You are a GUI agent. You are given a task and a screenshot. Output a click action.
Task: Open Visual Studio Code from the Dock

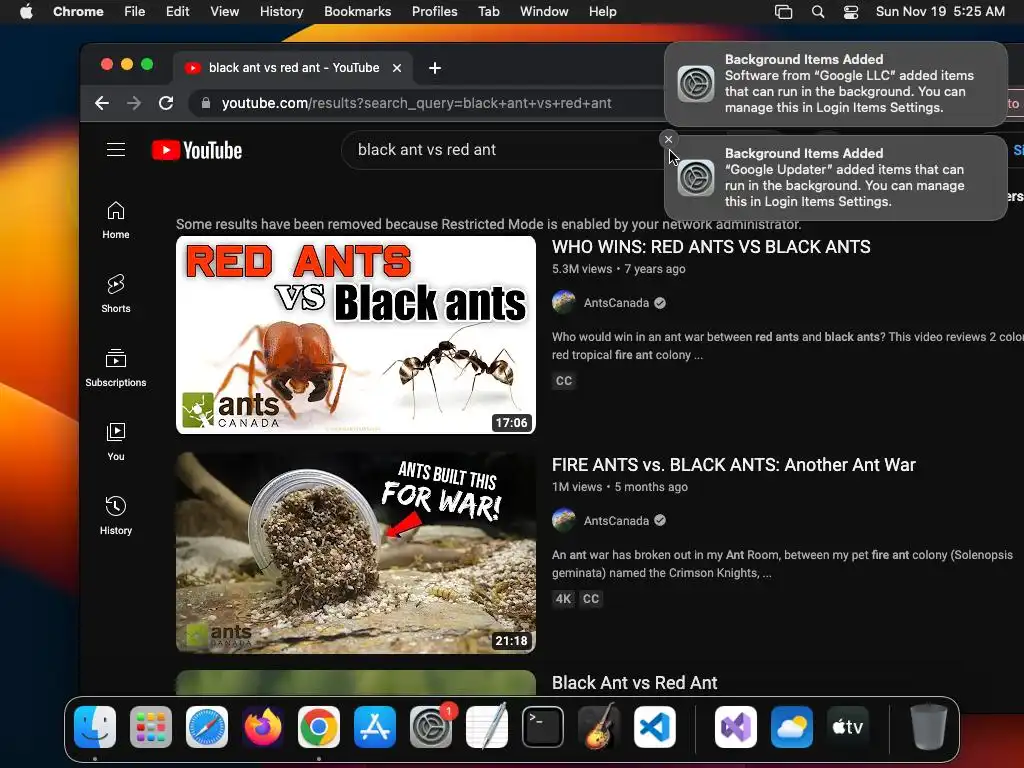655,727
